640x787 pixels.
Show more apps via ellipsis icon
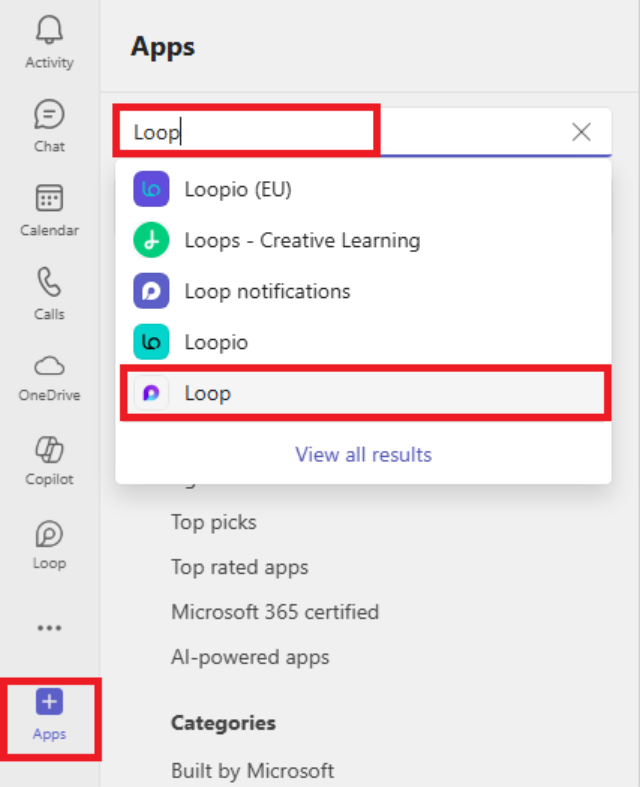[49, 628]
